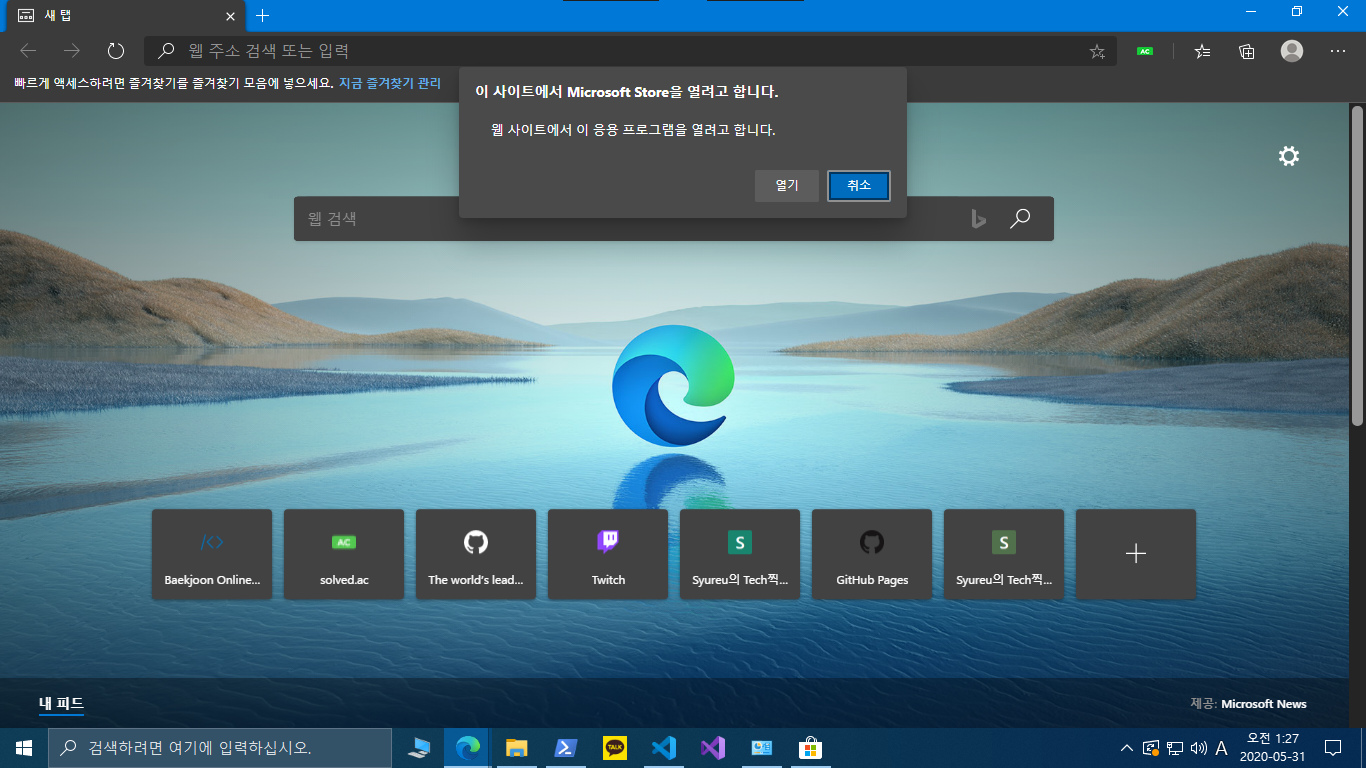
Task: Open page settings gear icon
Action: (x=1289, y=156)
